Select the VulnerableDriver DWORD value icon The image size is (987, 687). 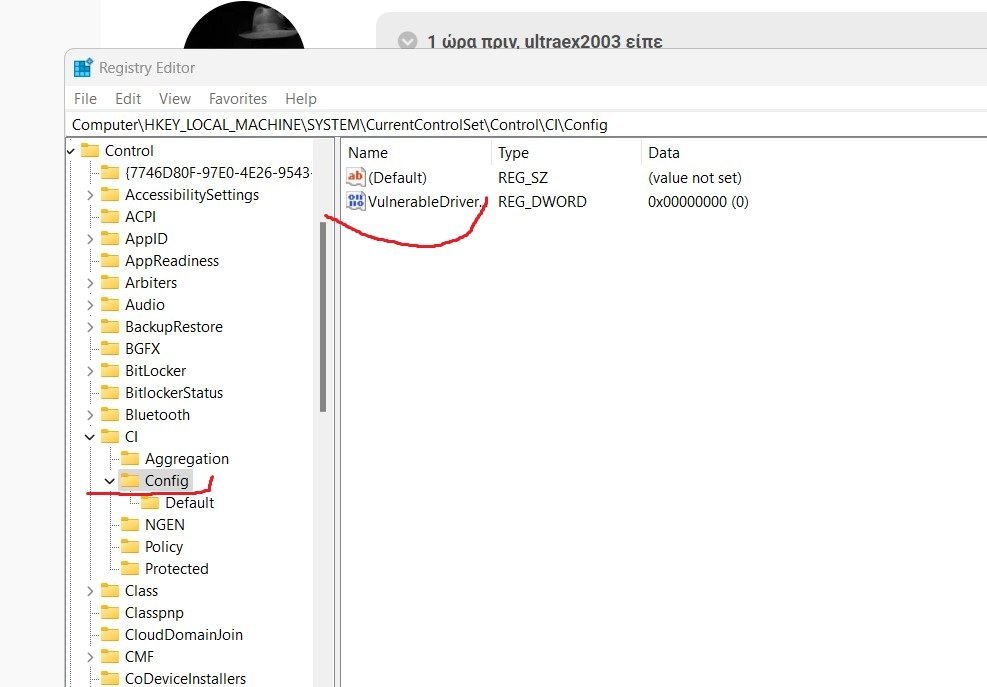pos(356,202)
